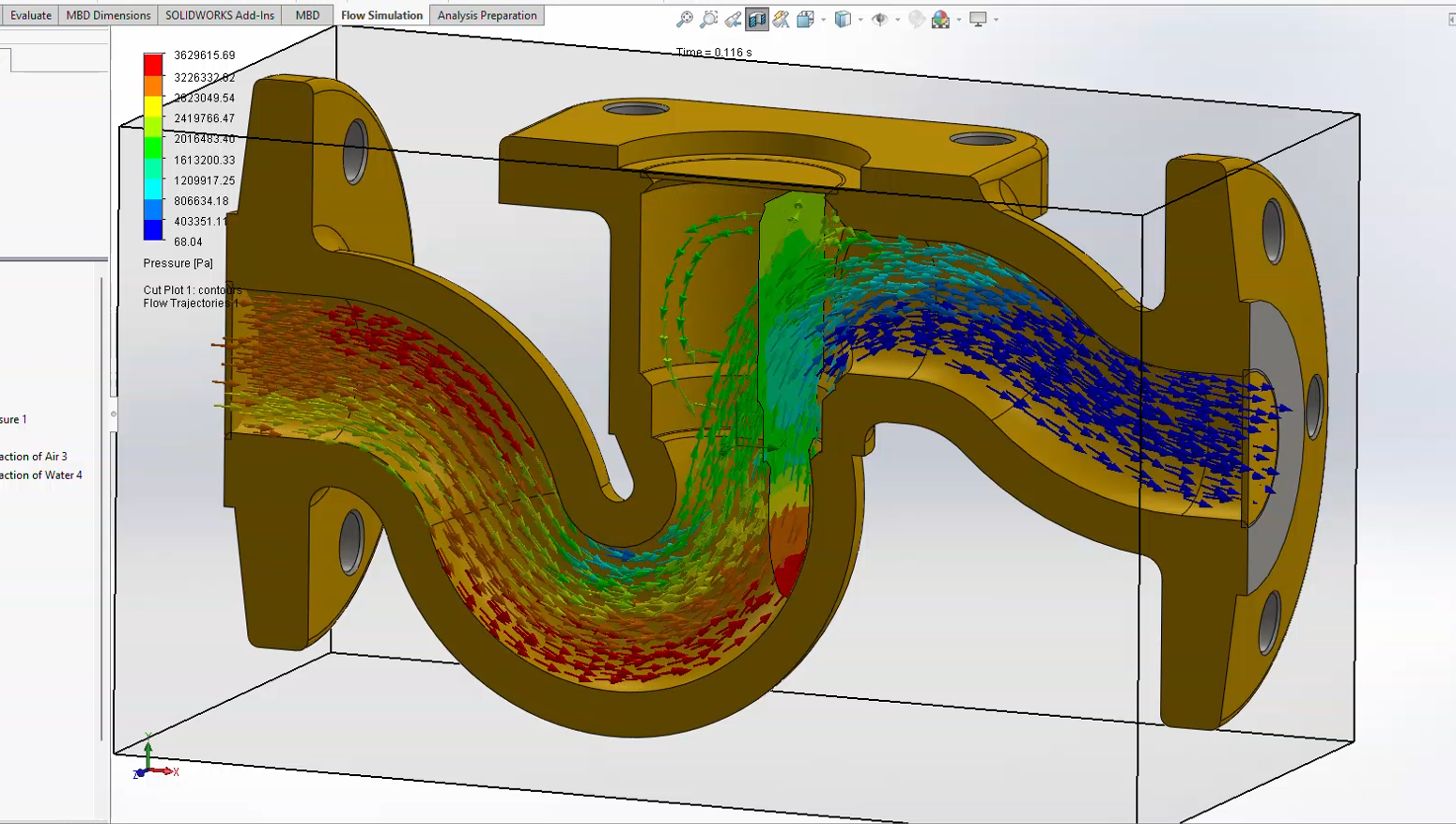Switch to the MBD tab
The height and width of the screenshot is (824, 1456).
tap(307, 15)
